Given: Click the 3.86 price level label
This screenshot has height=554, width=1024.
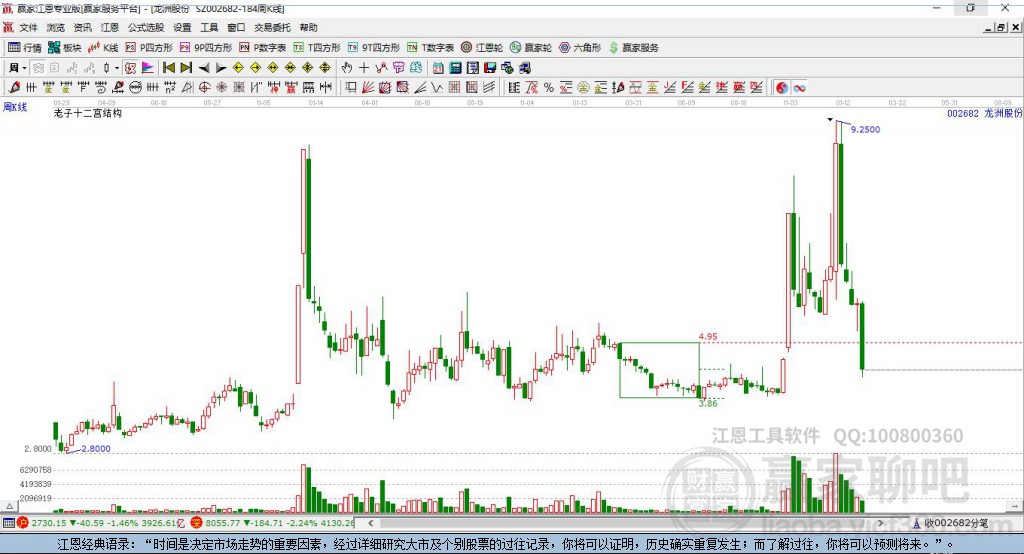Looking at the screenshot, I should coord(708,404).
